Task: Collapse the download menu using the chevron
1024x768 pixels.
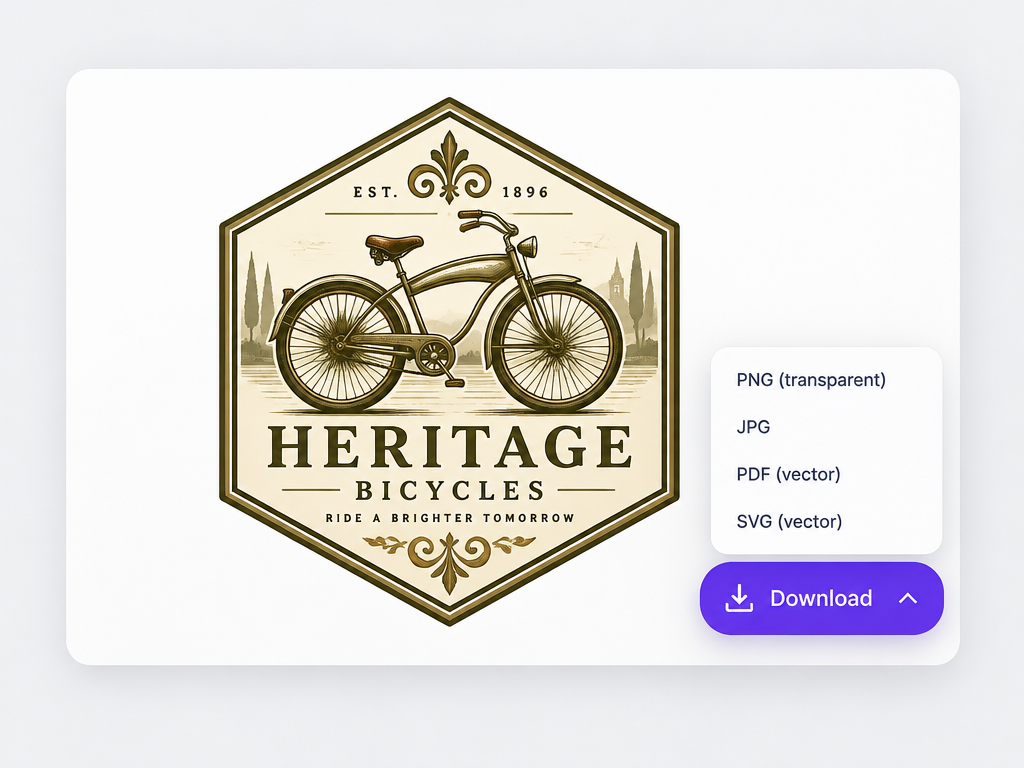Action: click(908, 598)
